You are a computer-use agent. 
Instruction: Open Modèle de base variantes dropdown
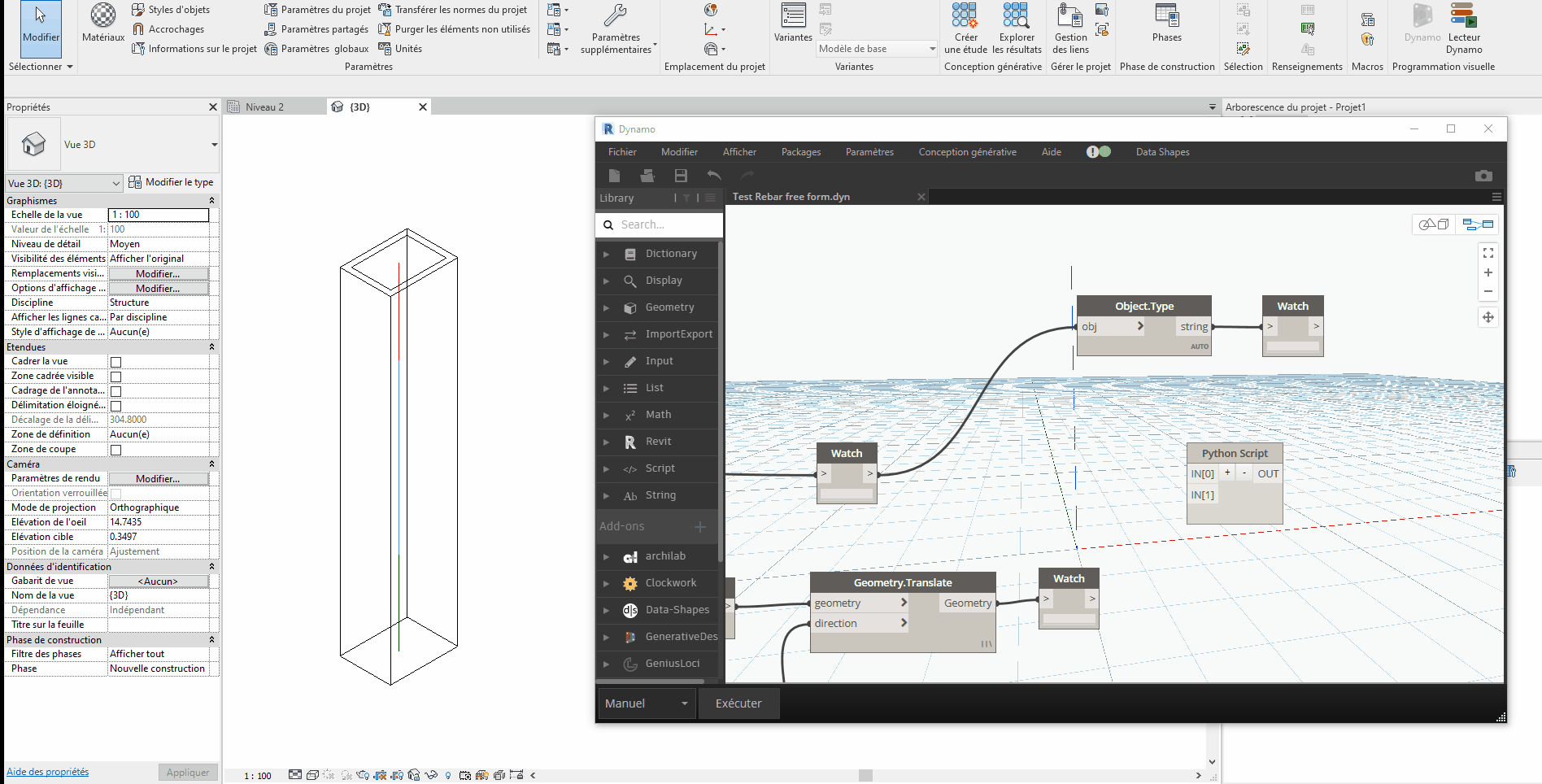tap(877, 49)
